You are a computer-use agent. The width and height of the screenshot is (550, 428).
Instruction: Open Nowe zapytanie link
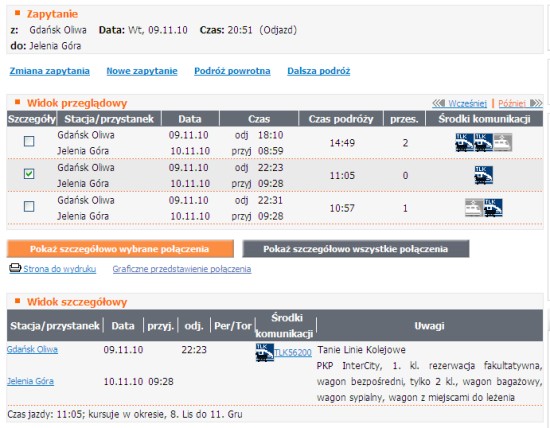pos(142,71)
